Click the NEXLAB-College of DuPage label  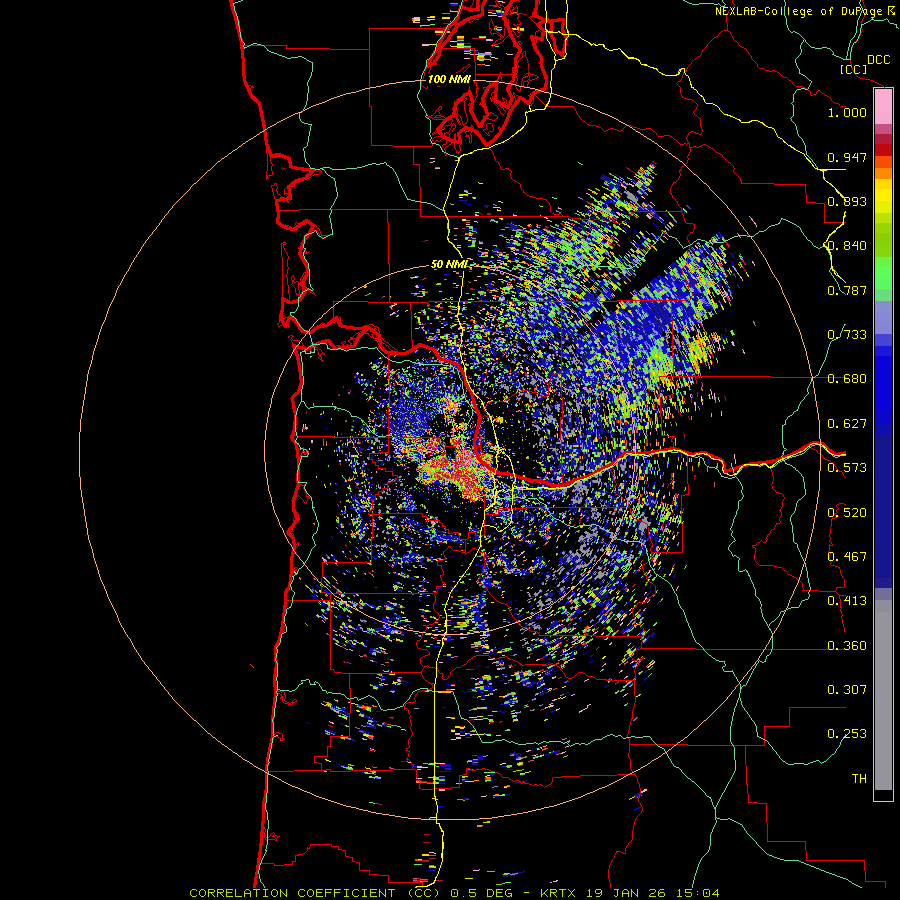(x=801, y=11)
